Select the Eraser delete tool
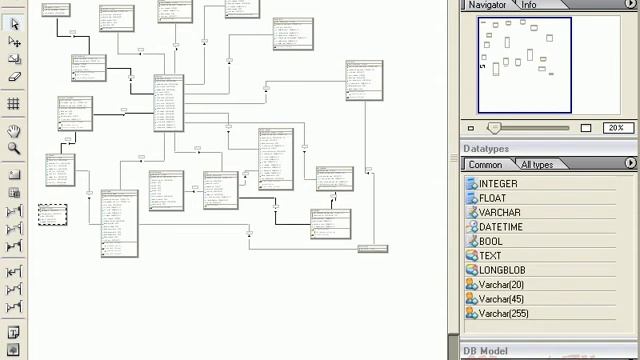The image size is (640, 360). 14,77
